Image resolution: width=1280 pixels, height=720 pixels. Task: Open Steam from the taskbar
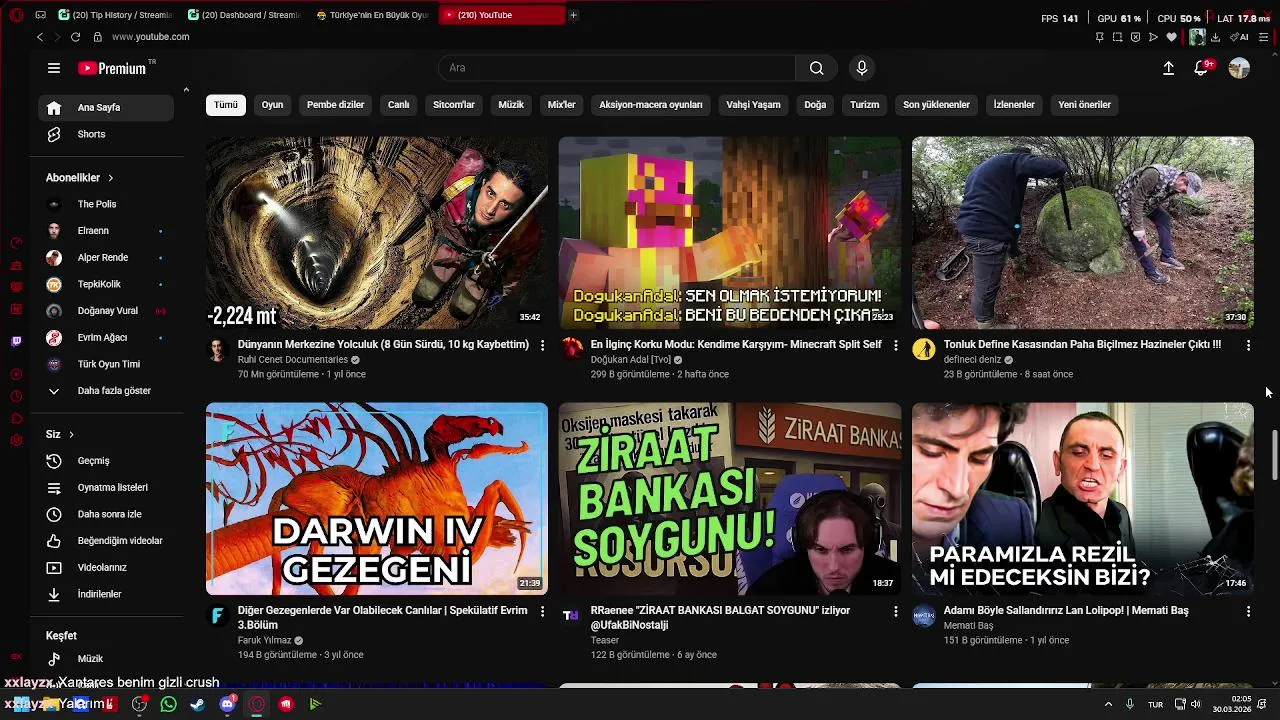(x=197, y=704)
